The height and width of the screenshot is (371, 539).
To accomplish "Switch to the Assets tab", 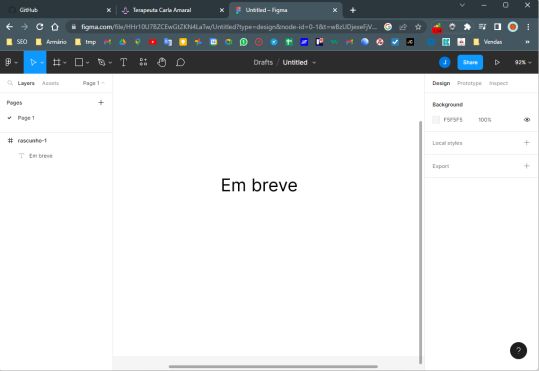I will [x=51, y=83].
